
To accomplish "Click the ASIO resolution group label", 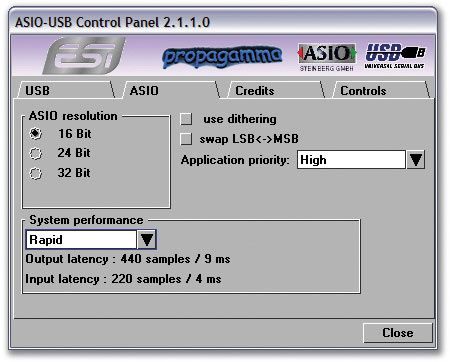I will coord(73,116).
